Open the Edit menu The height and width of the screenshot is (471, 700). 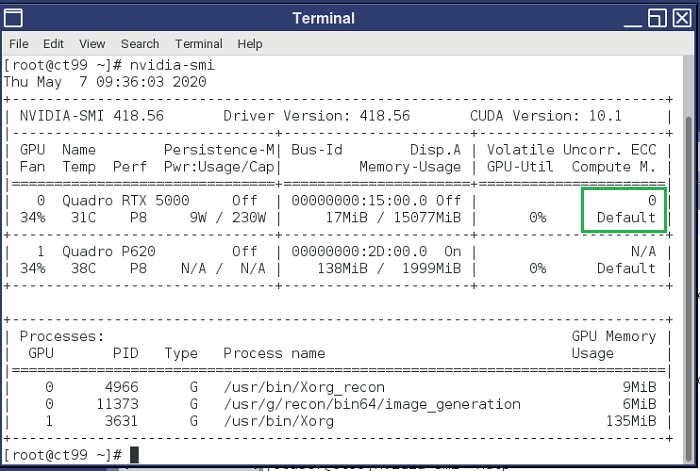(x=53, y=44)
